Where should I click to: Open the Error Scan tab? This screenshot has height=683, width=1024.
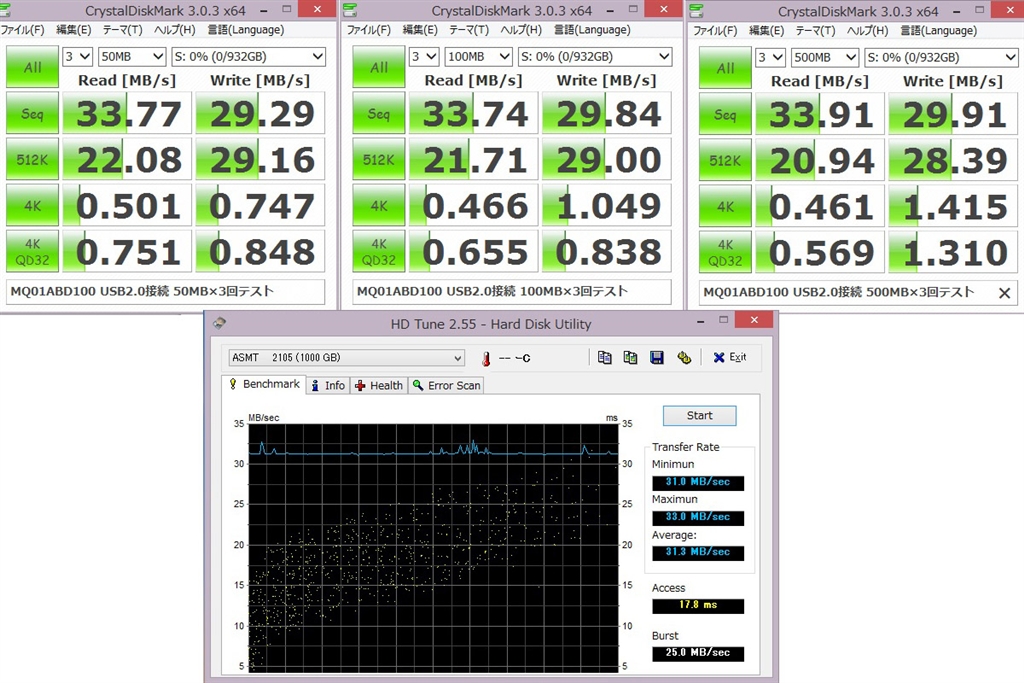coord(447,385)
